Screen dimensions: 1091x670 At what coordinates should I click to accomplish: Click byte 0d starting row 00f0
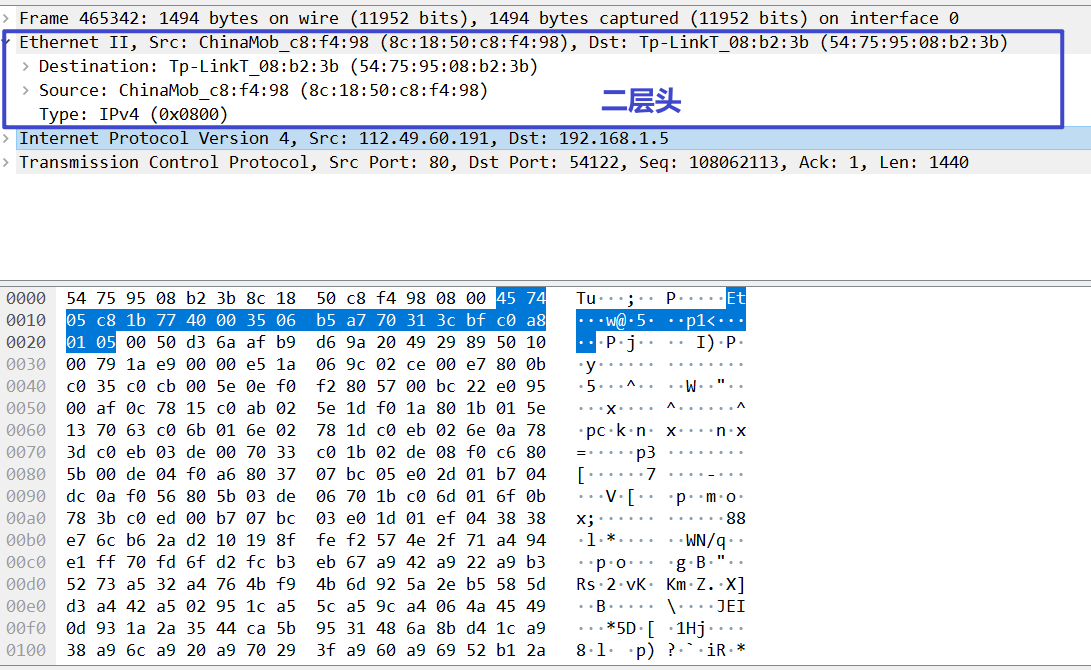coord(76,628)
